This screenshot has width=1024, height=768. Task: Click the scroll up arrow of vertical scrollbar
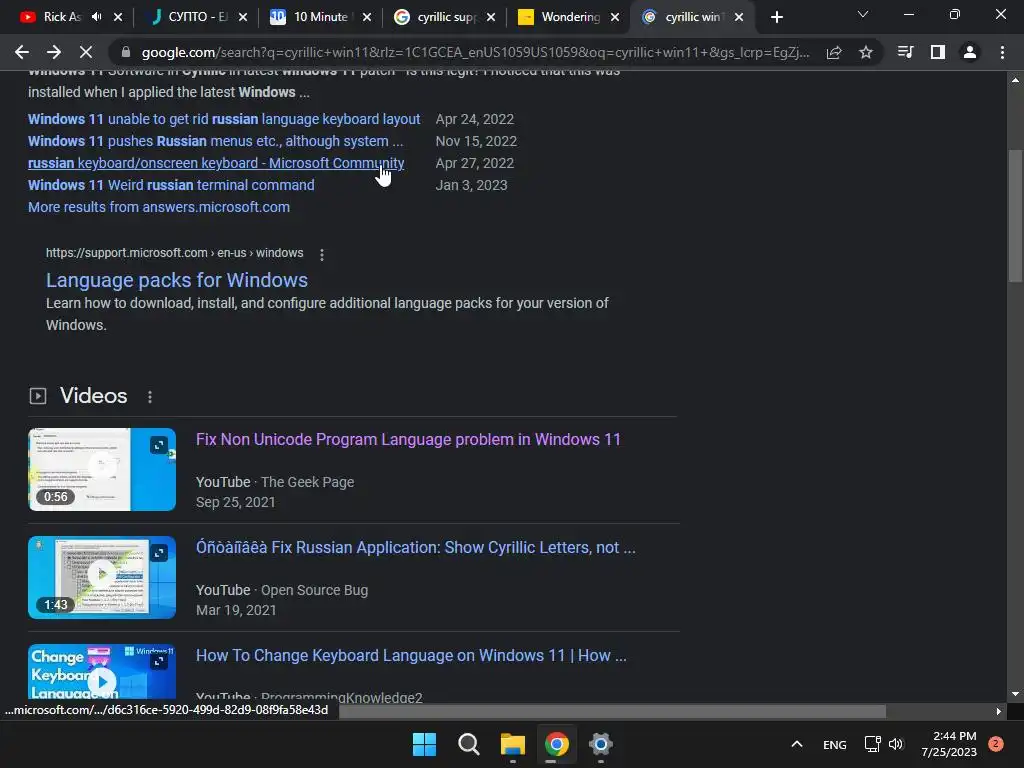[x=1015, y=80]
